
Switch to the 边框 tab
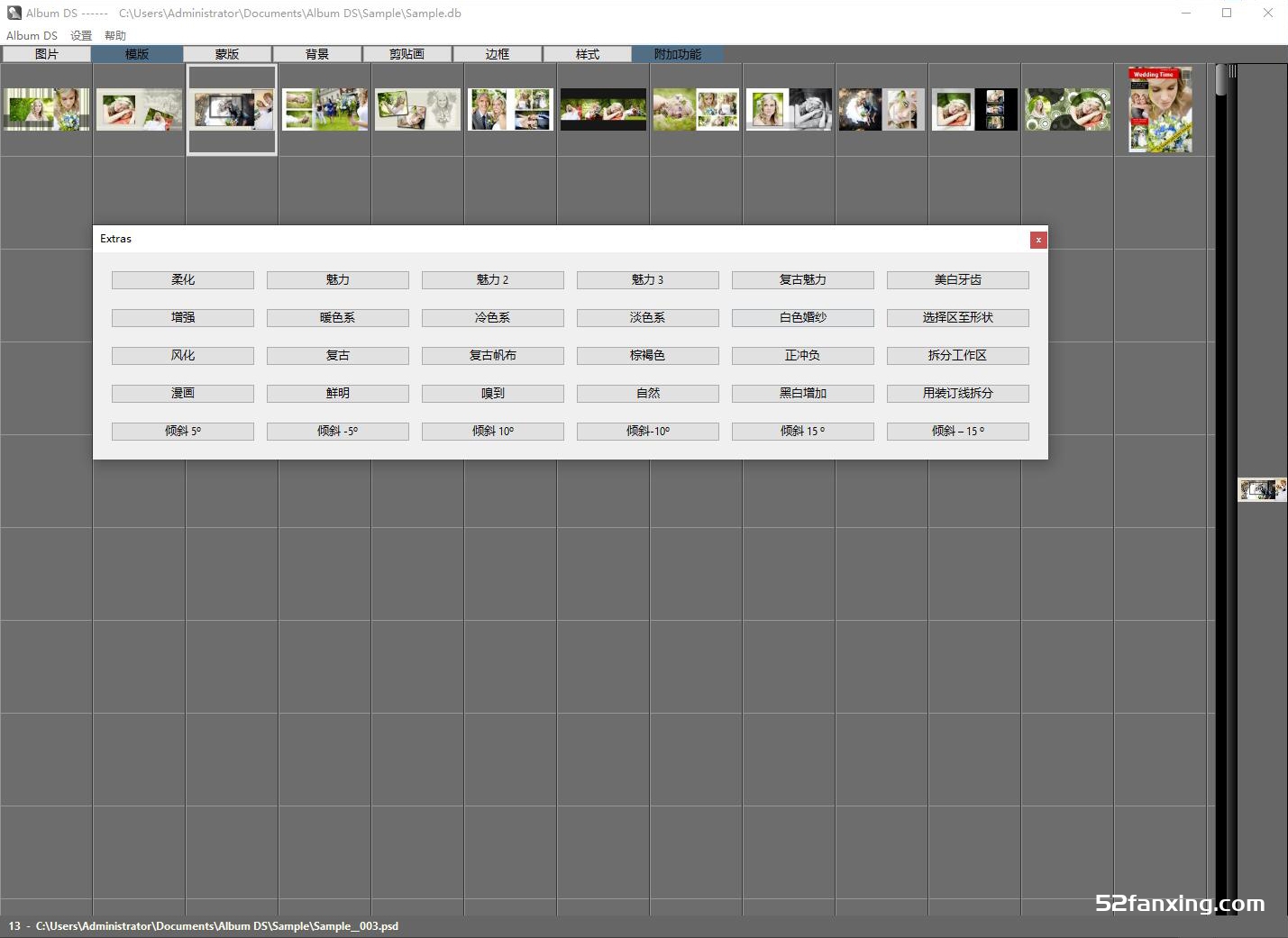pyautogui.click(x=498, y=54)
